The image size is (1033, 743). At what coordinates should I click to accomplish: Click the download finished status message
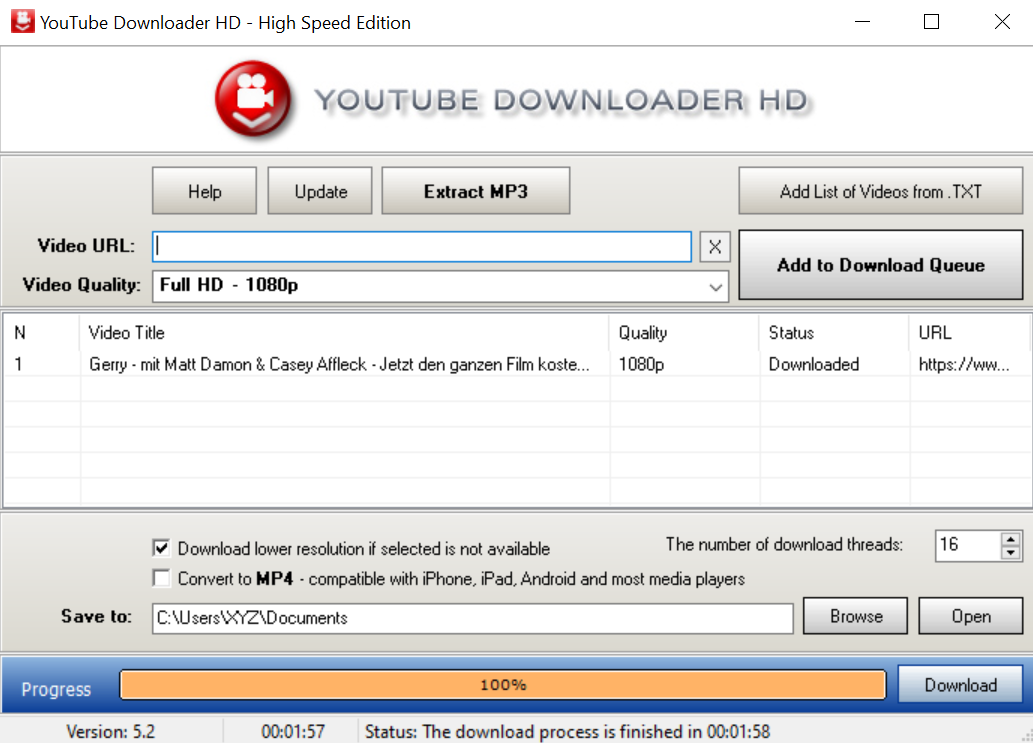(567, 732)
